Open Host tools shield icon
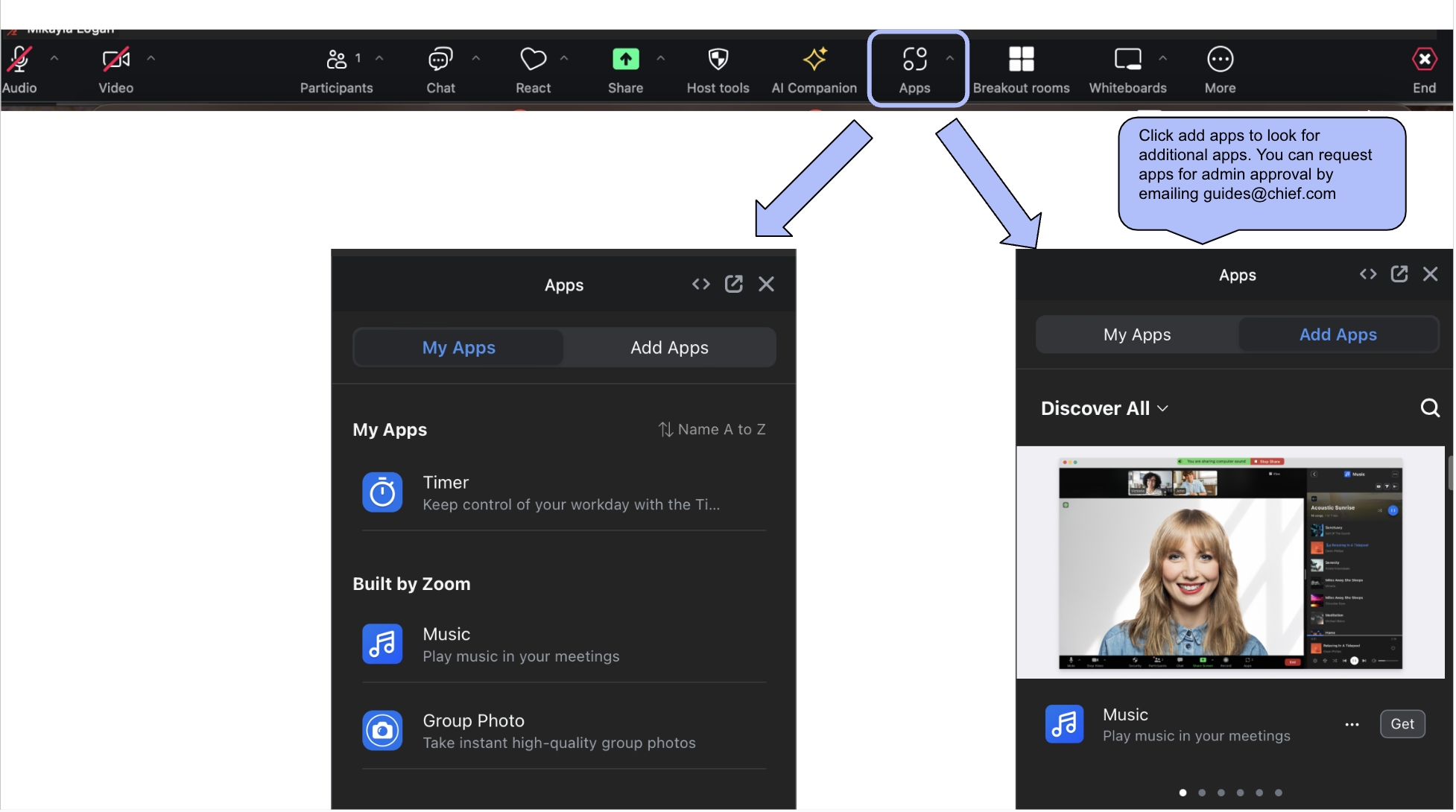 718,60
